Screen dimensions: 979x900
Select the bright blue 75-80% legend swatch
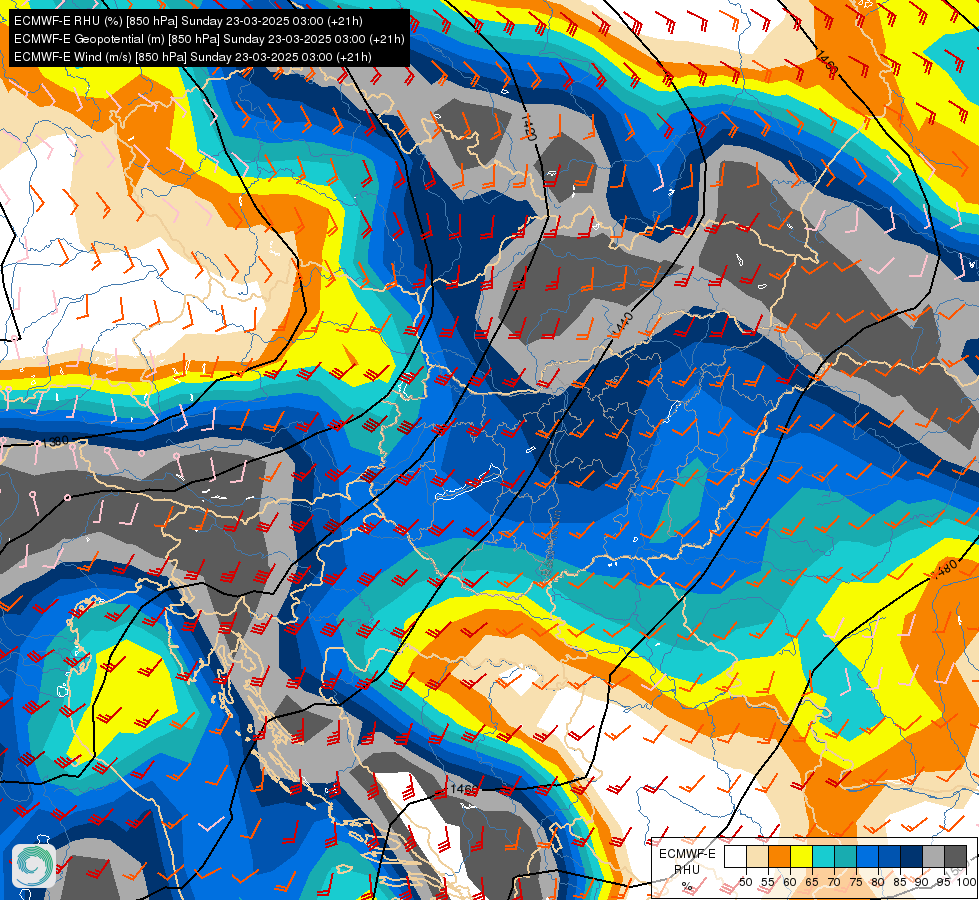click(867, 856)
